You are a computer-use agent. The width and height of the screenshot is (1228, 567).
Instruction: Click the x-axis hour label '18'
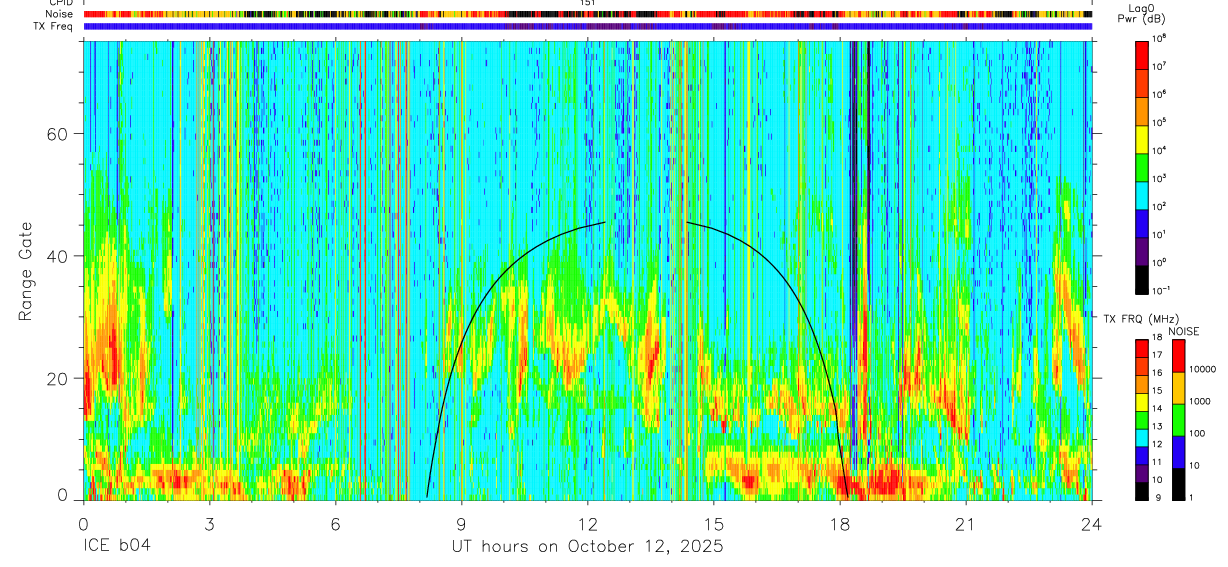[x=840, y=524]
